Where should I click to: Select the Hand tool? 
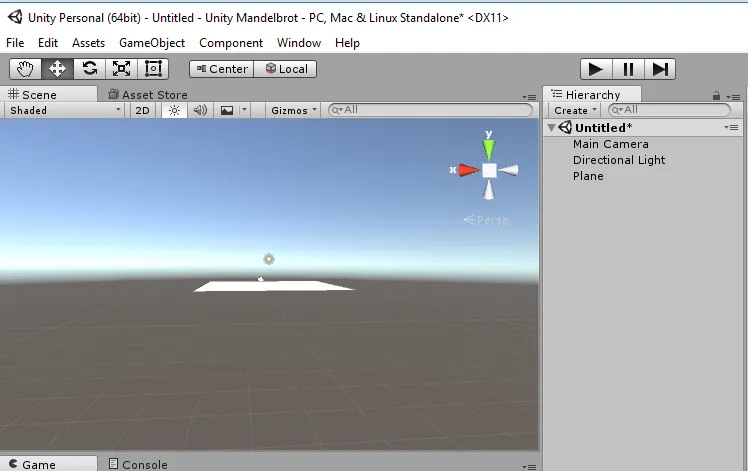coord(25,69)
